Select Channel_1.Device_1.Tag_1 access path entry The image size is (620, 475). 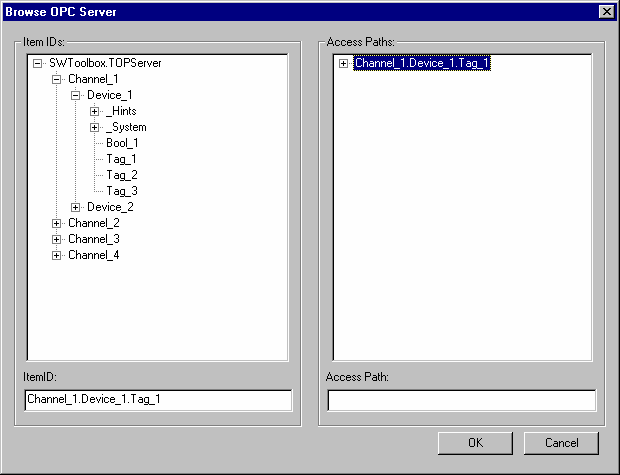click(x=422, y=63)
